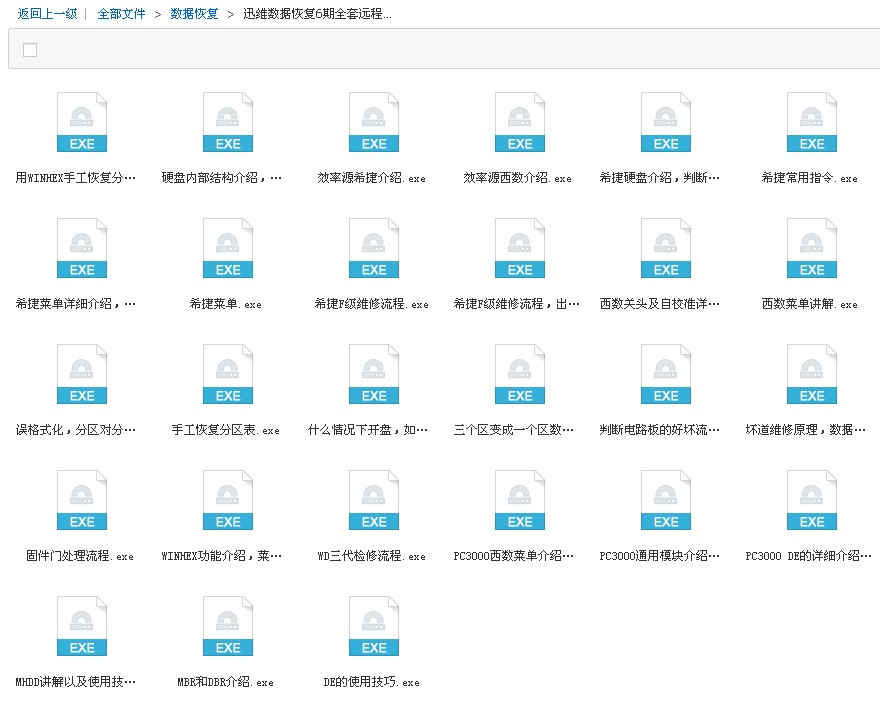Open 手工恢复分区表.exe file icon
Viewport: 880px width, 713px height.
pos(228,374)
